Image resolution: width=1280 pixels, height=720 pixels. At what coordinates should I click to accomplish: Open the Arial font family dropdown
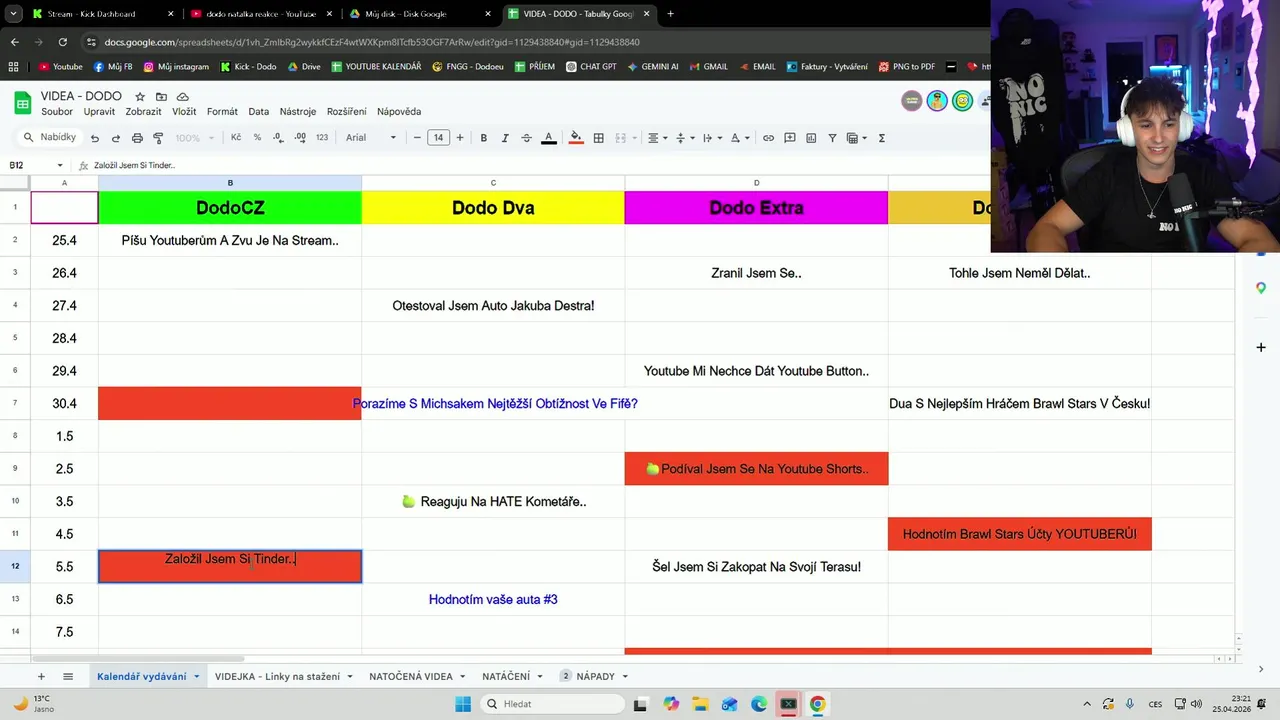click(371, 138)
